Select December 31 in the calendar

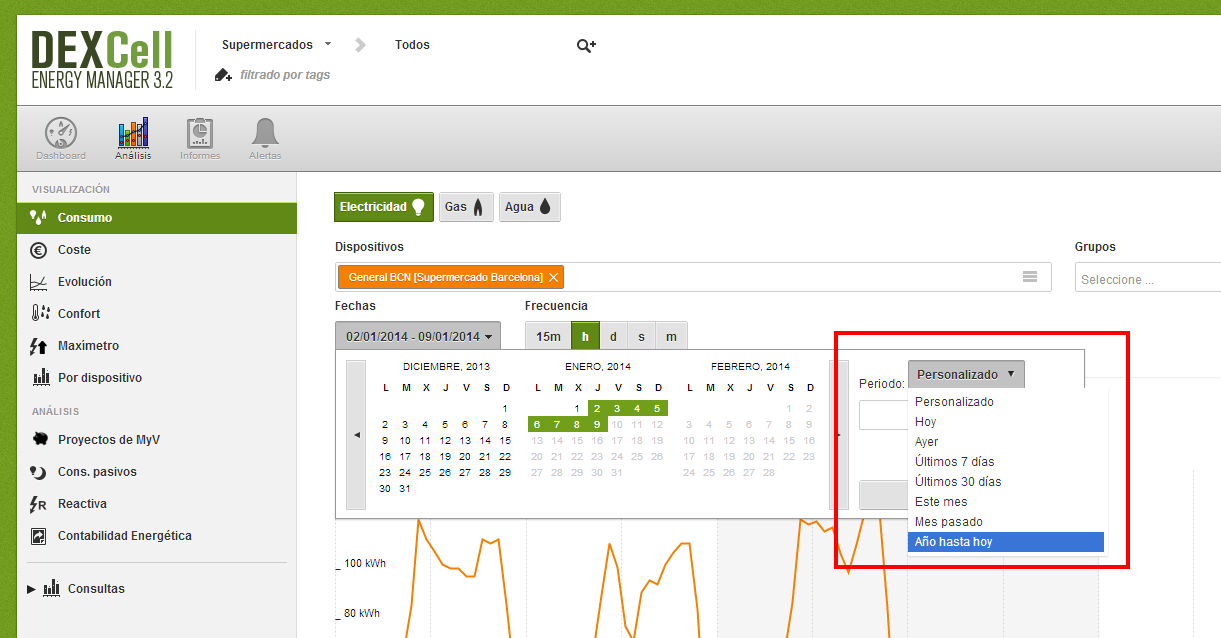405,489
